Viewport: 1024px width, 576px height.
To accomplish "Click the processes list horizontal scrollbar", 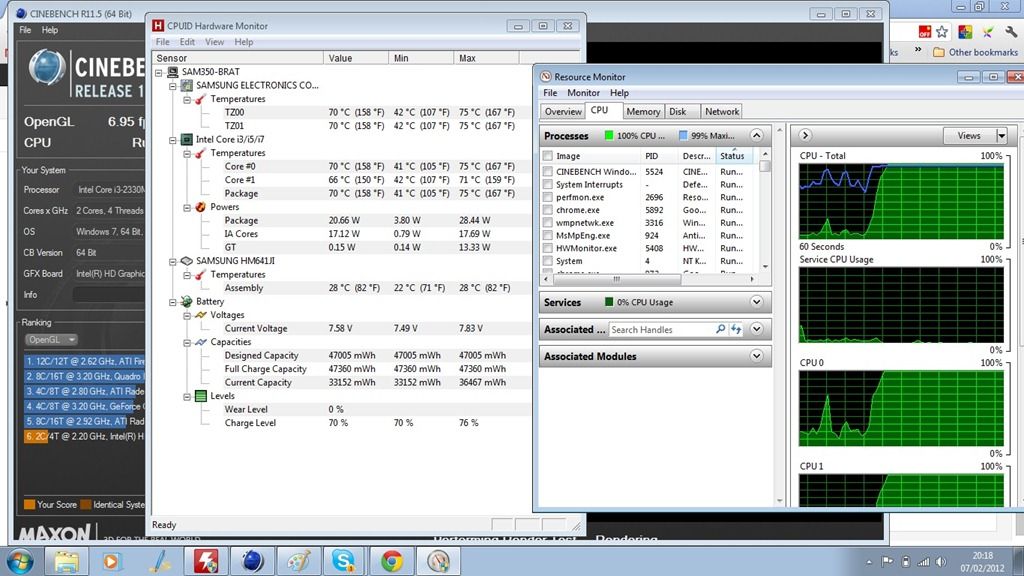I will click(x=616, y=280).
